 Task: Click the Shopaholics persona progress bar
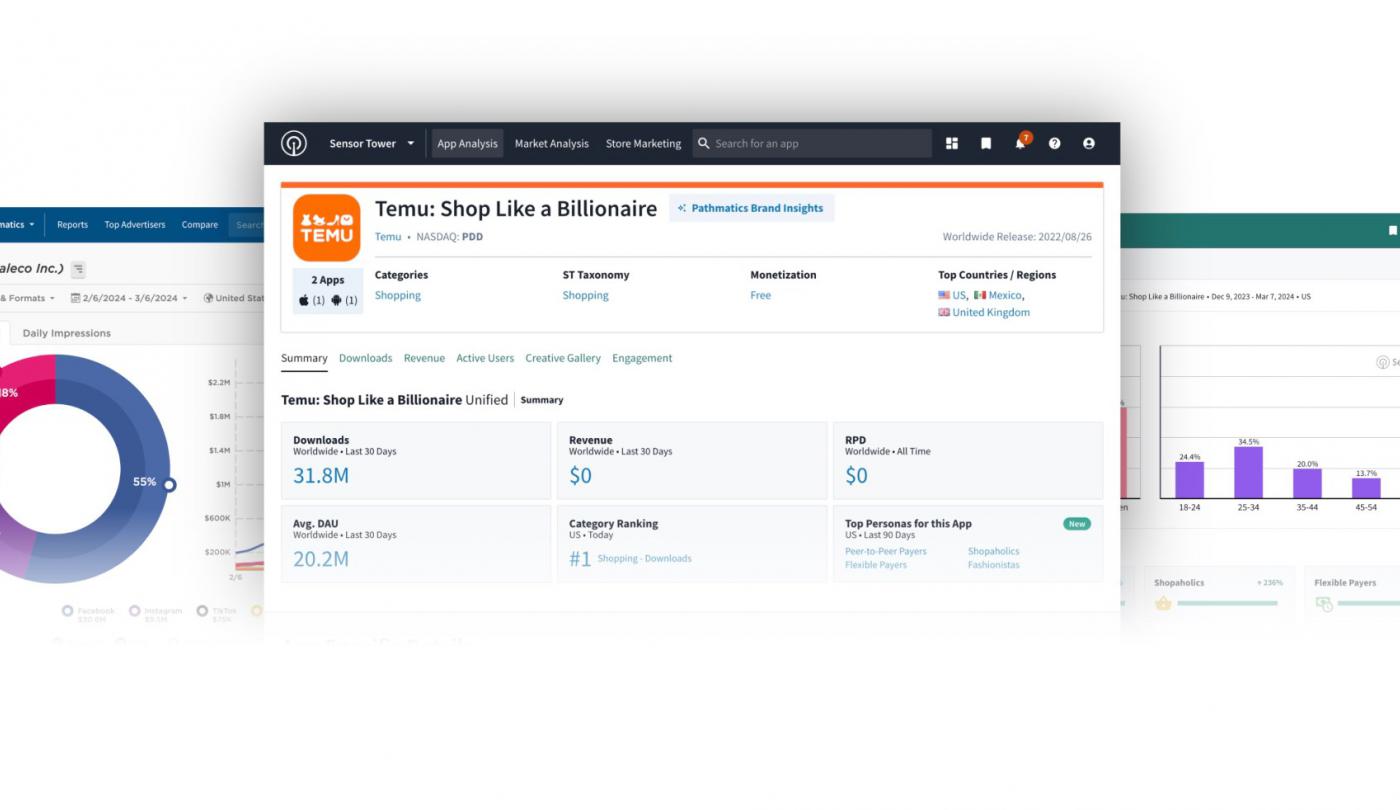point(1228,603)
